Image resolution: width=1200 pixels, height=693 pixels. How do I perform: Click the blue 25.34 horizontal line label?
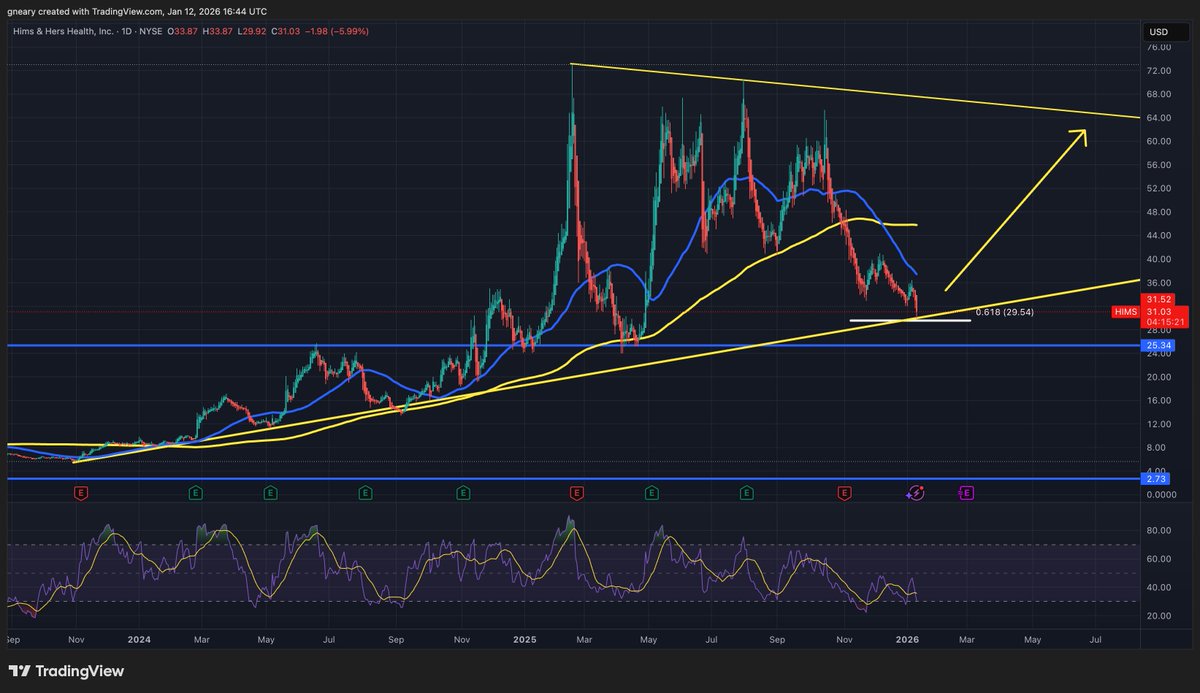click(x=1158, y=346)
